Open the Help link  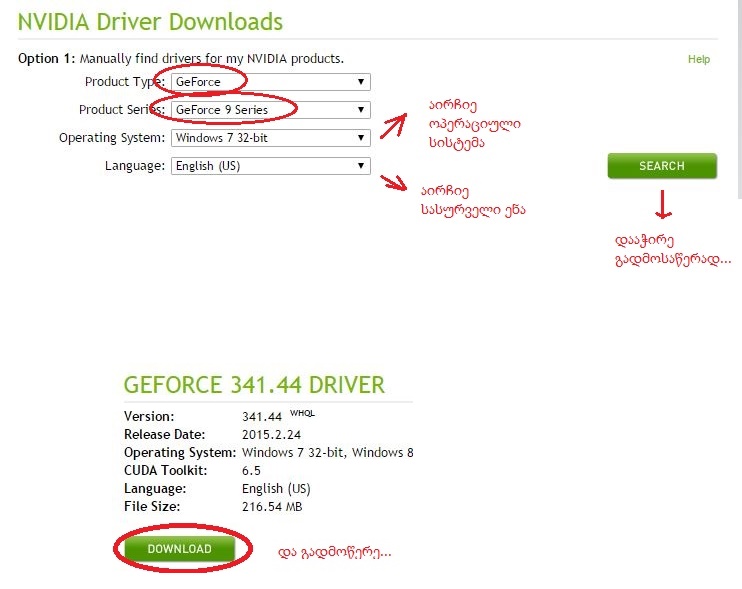point(698,59)
